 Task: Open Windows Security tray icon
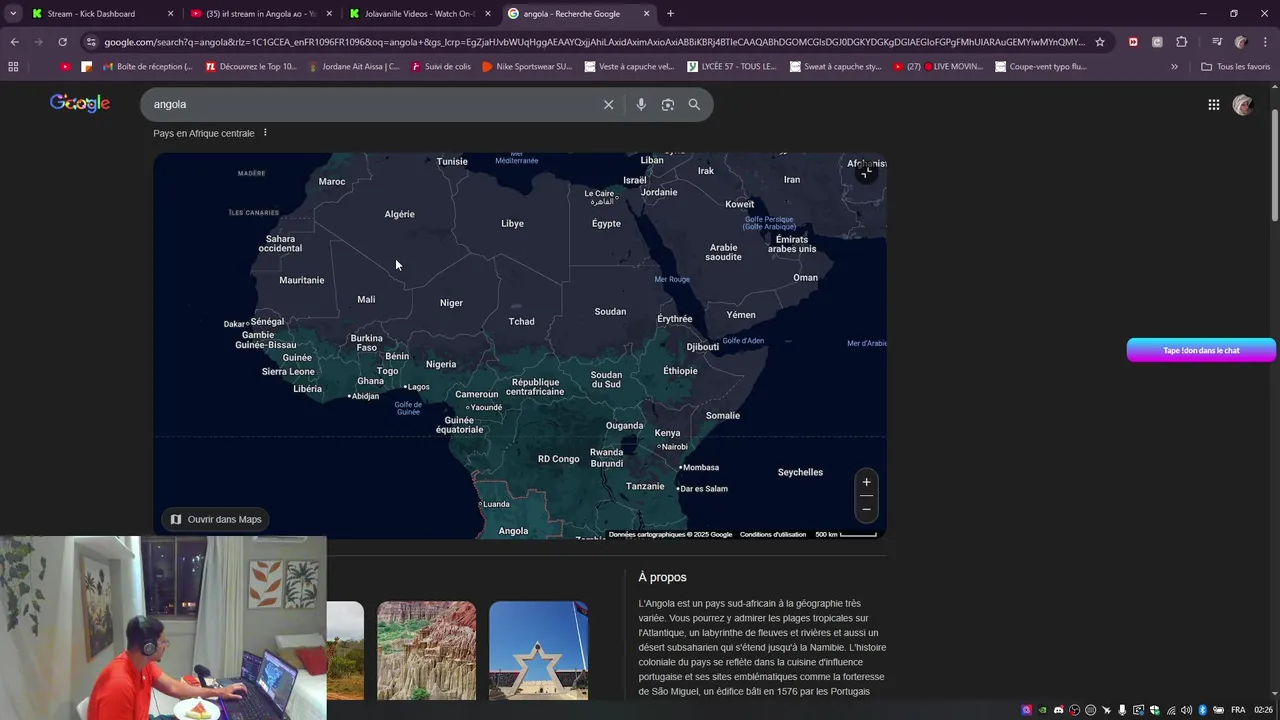(x=1154, y=710)
